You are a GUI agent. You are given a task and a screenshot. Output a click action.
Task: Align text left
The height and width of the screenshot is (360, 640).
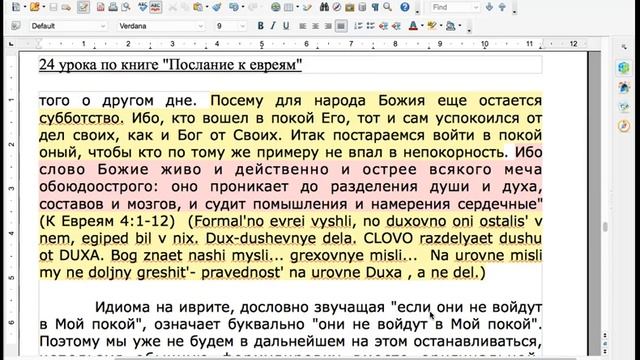302,26
